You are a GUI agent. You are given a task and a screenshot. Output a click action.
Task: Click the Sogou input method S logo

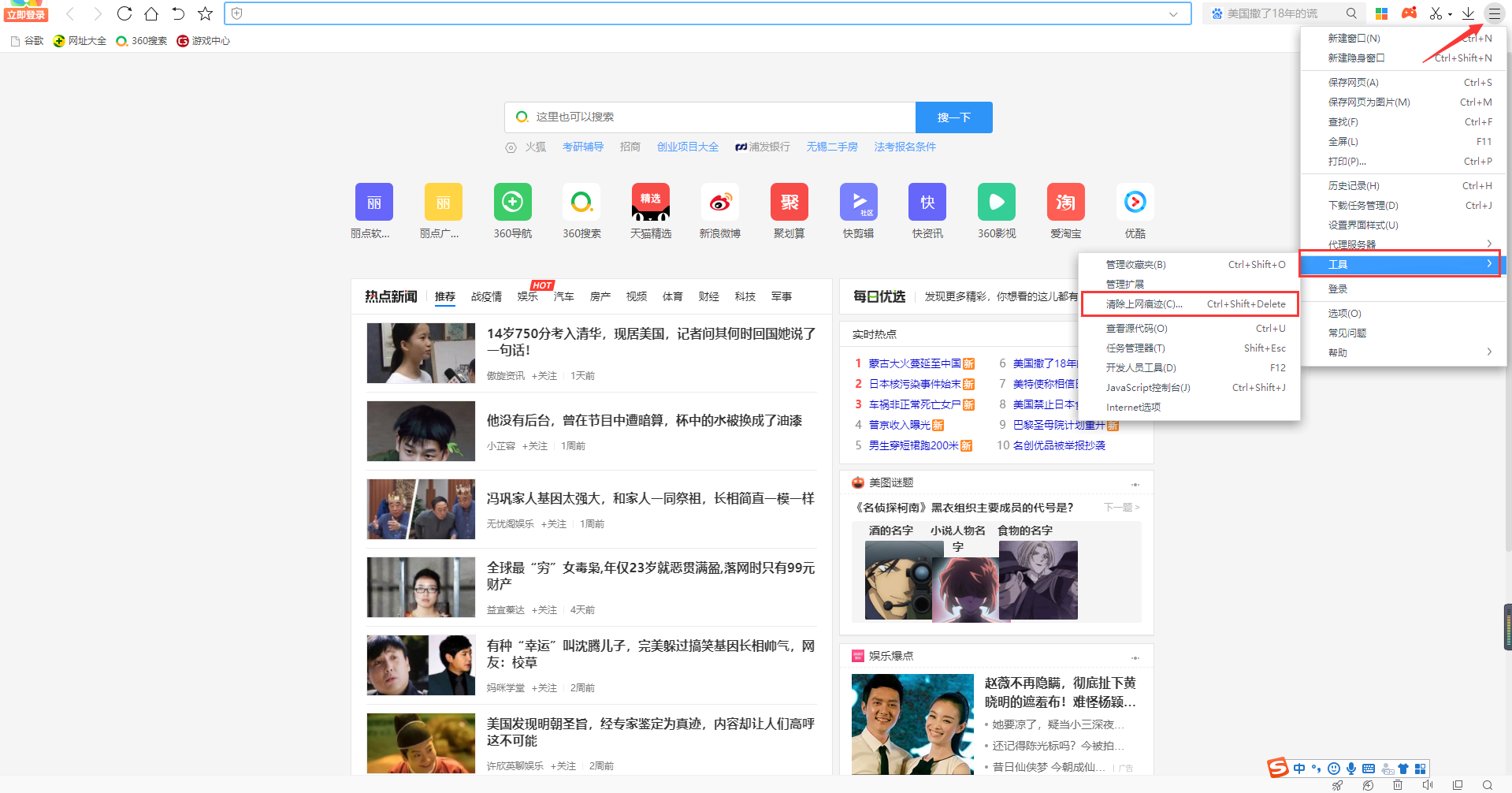1277,767
